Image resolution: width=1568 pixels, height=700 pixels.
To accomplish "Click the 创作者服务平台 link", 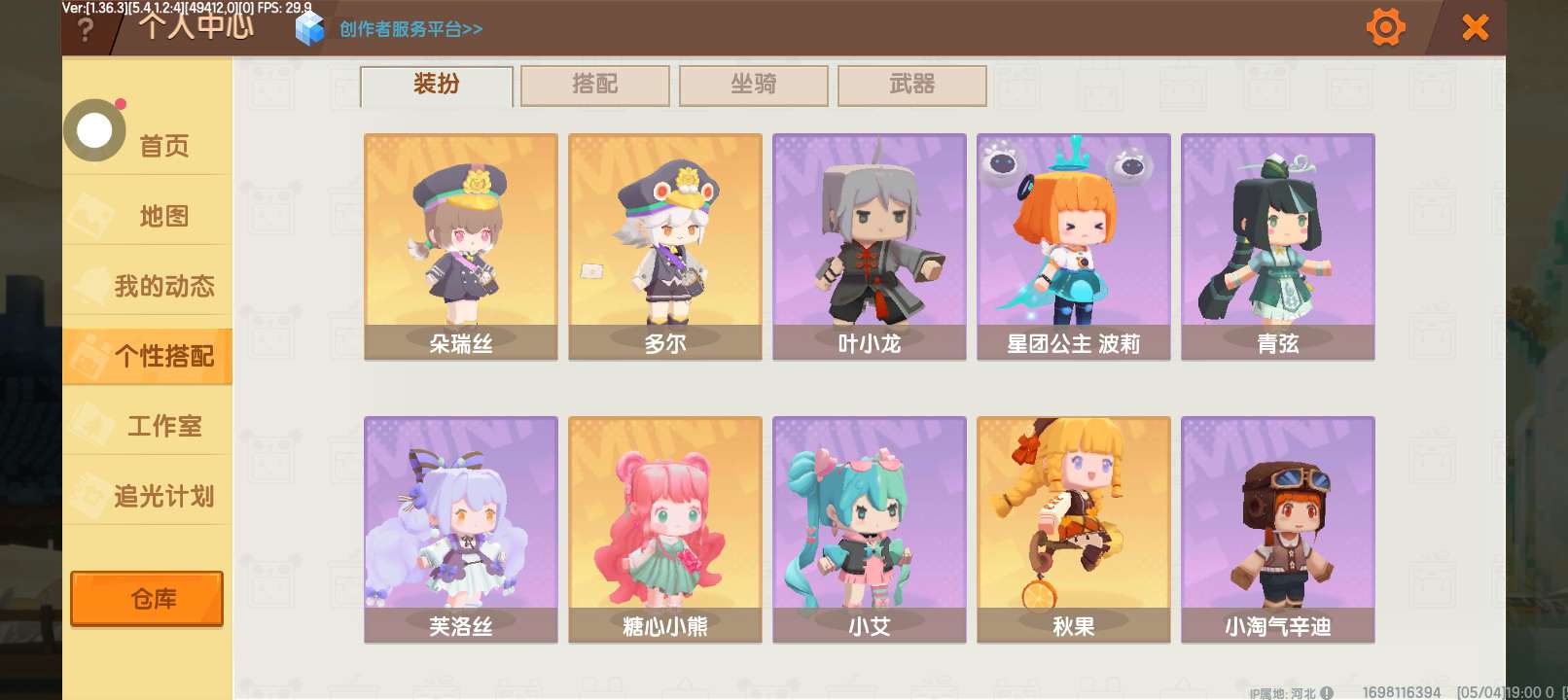I will (410, 29).
